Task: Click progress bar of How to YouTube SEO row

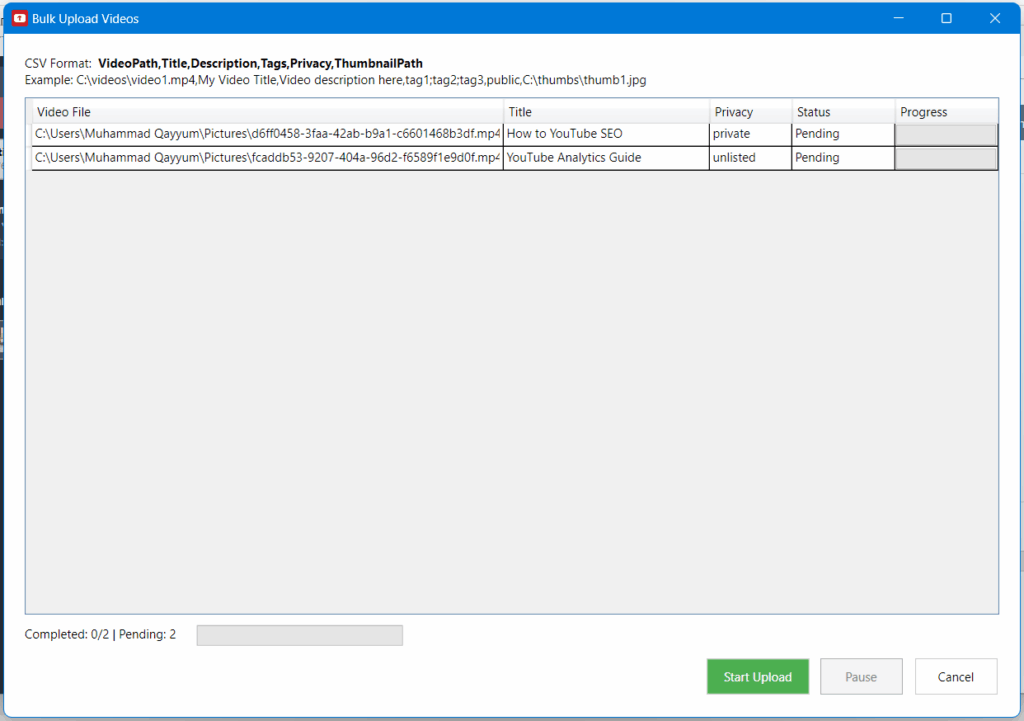Action: point(946,135)
